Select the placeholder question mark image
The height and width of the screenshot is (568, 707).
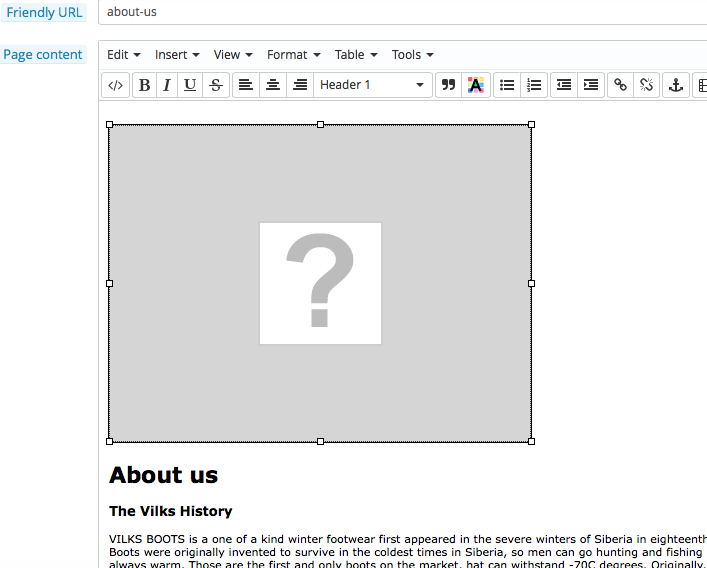320,283
